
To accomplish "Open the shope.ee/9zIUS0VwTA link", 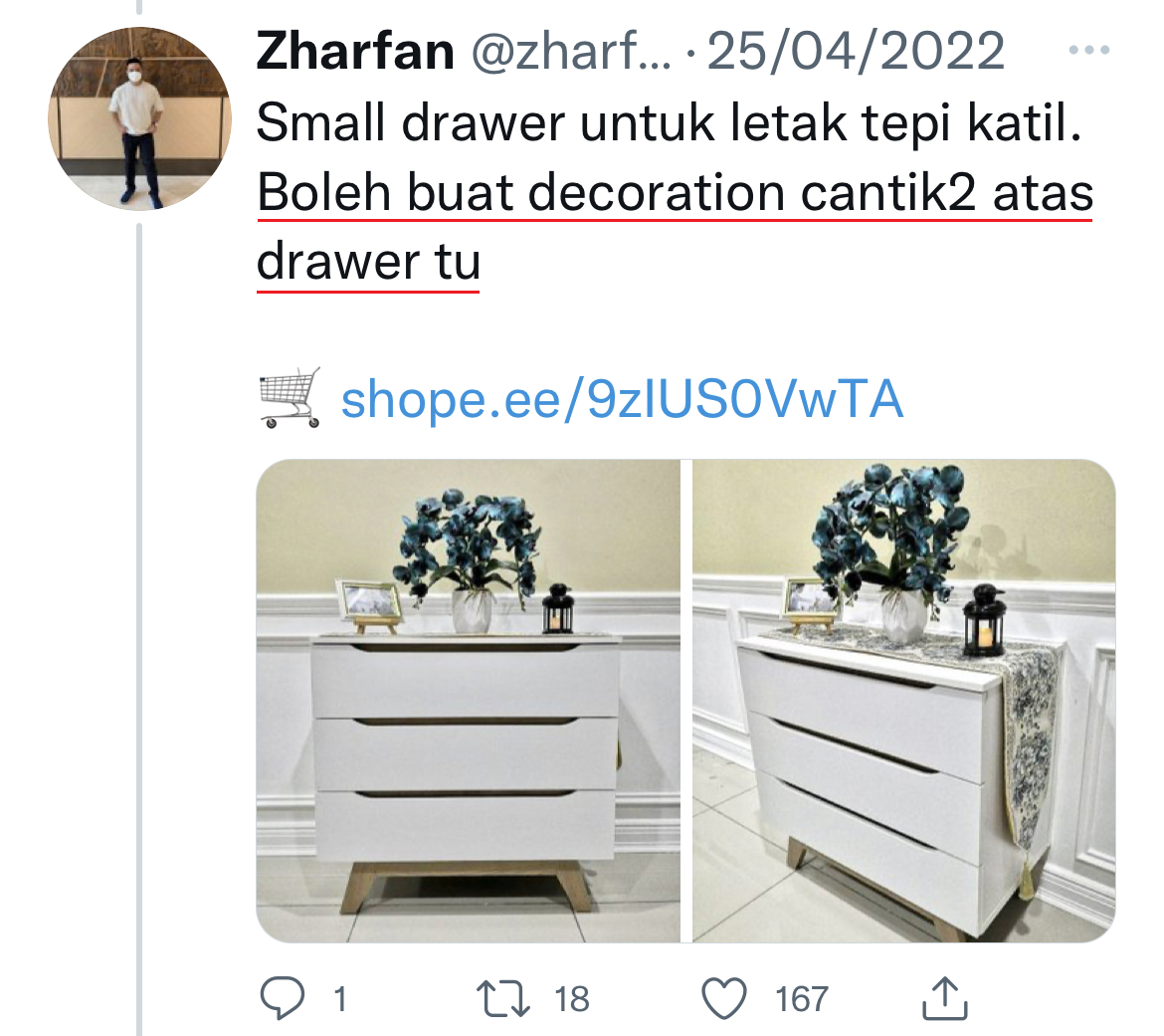I will [x=622, y=399].
